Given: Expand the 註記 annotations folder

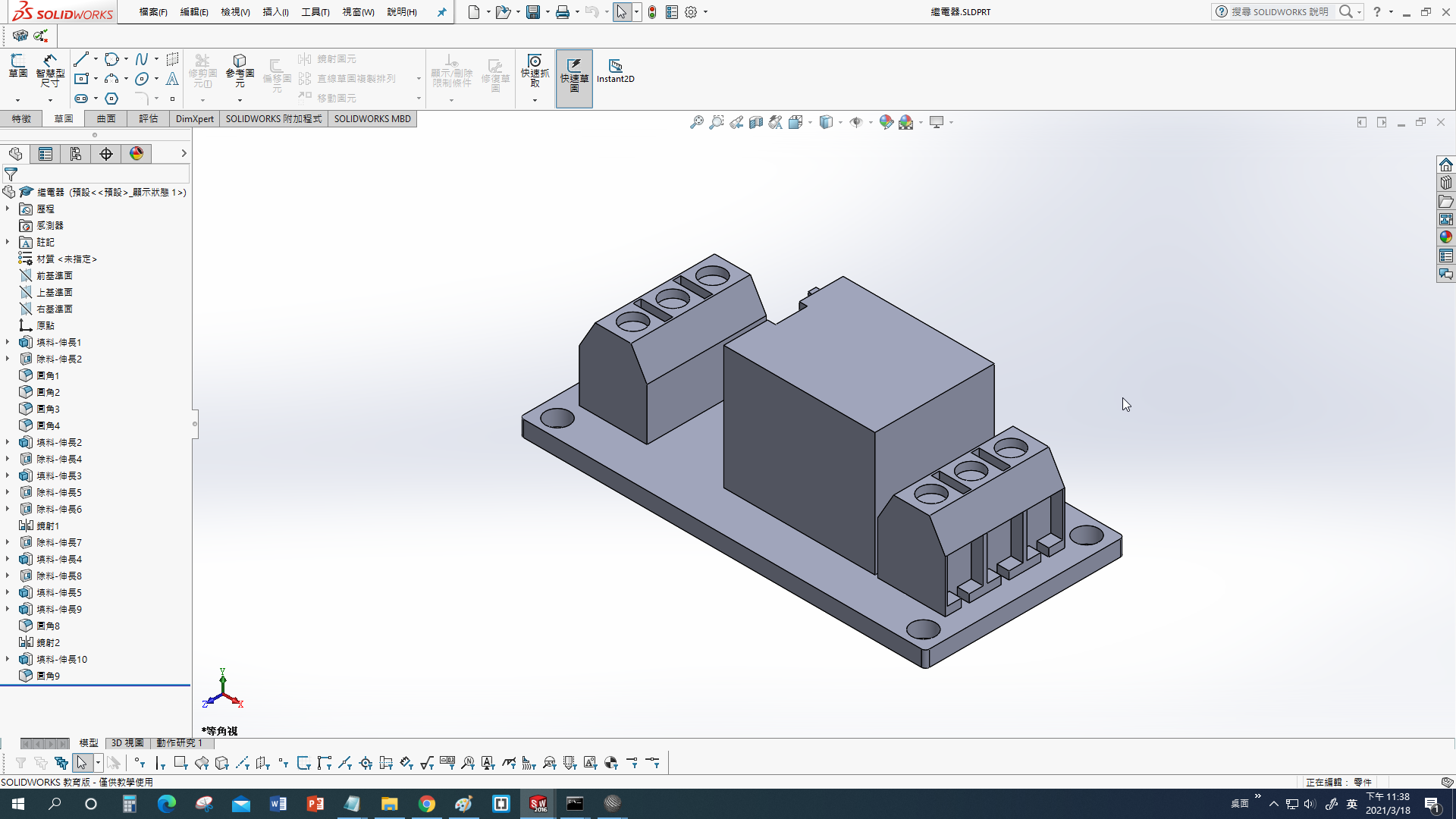Looking at the screenshot, I should [8, 242].
